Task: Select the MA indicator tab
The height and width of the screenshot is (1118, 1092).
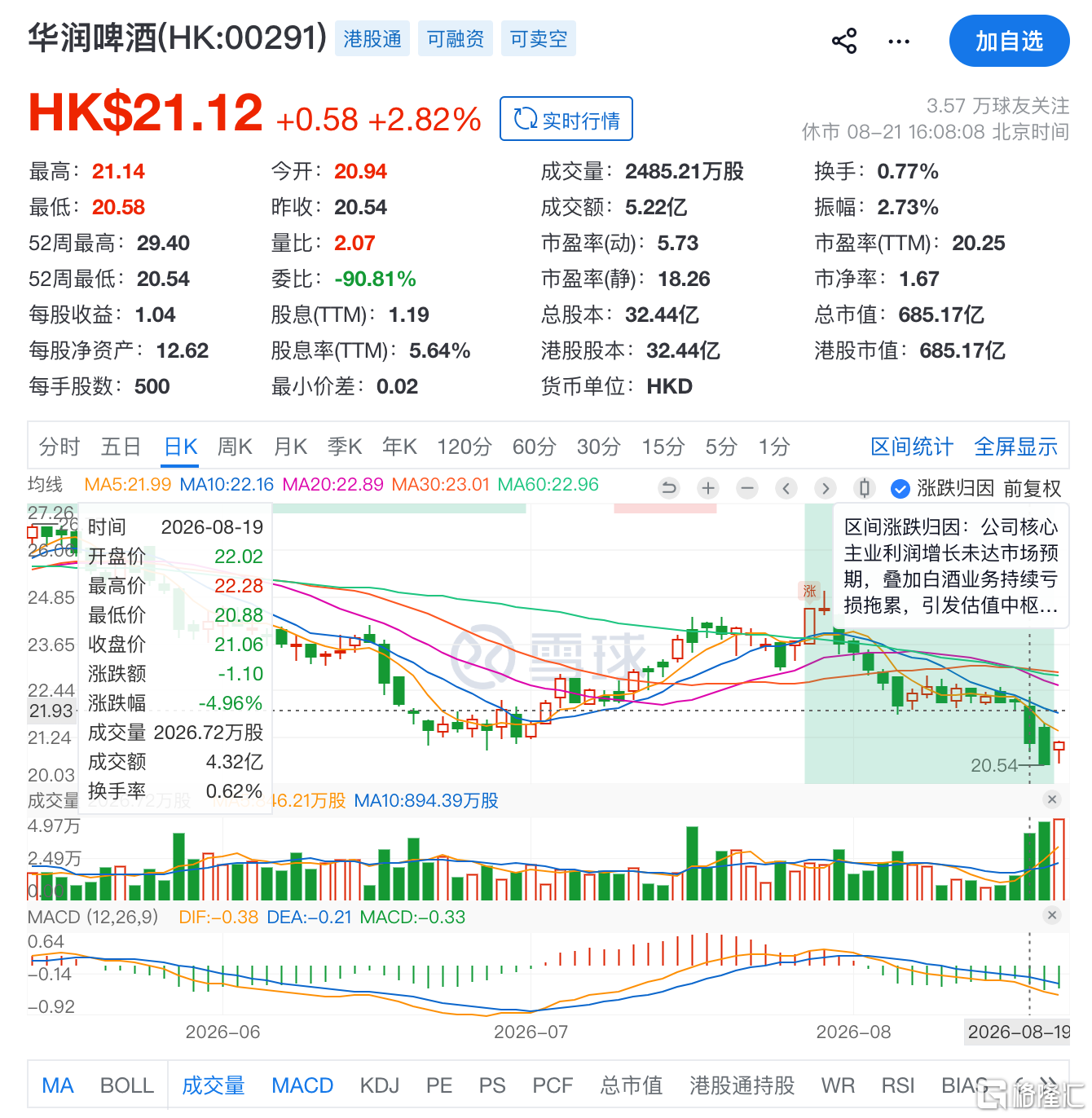Action: (x=58, y=1085)
